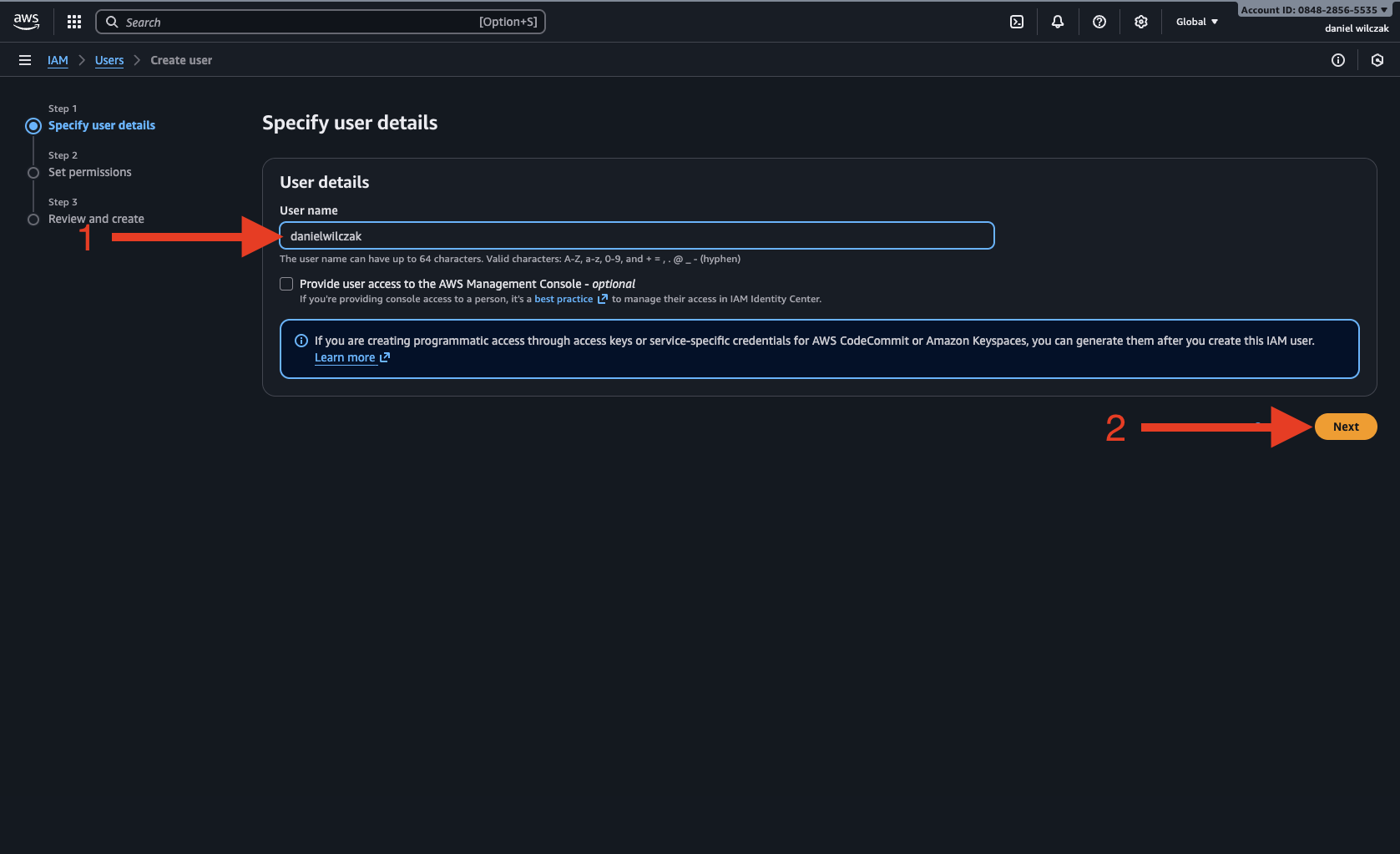This screenshot has width=1400, height=854.
Task: Click the hexagon preferences icon at right
Action: pos(1377,60)
